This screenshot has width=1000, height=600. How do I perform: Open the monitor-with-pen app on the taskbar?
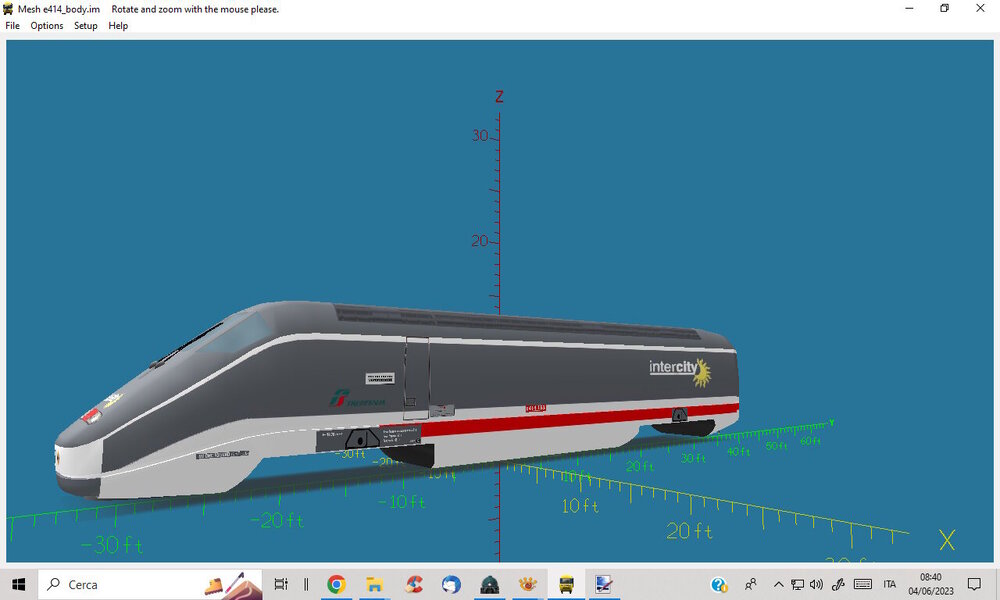tap(603, 584)
